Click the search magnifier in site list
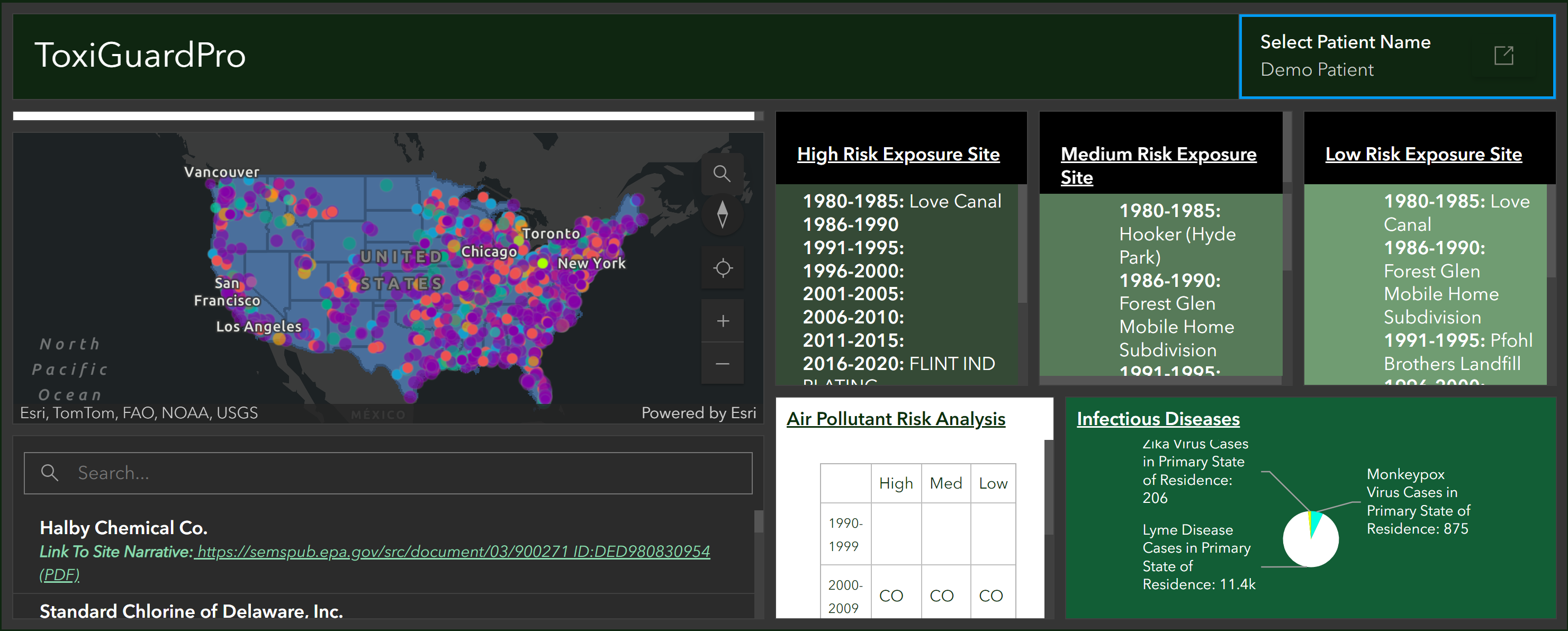 (50, 473)
